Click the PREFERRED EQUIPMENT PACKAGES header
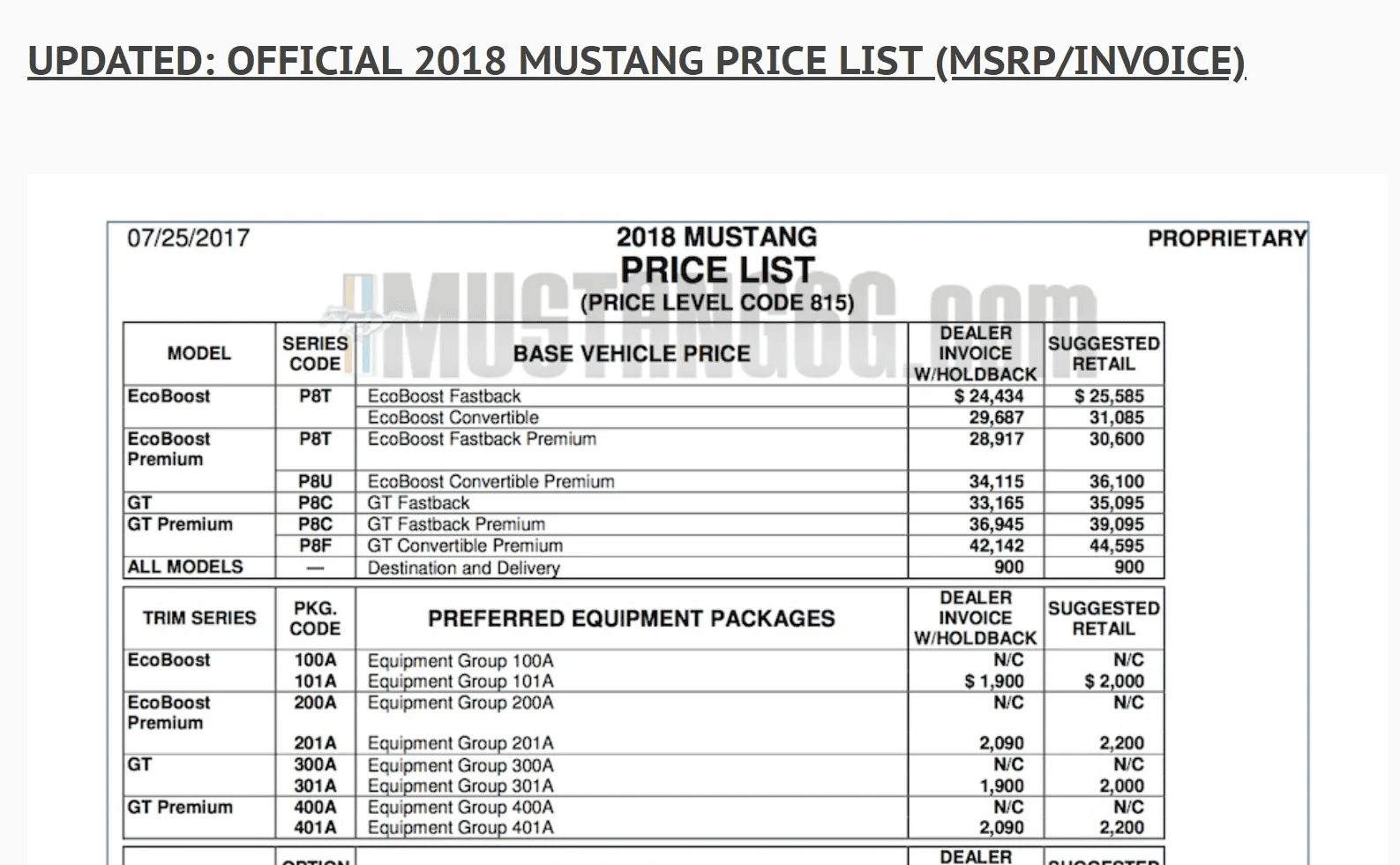The image size is (1400, 865). pos(632,618)
